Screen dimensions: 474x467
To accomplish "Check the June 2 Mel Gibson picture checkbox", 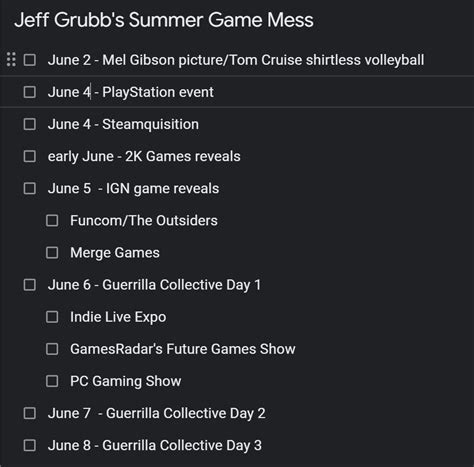I will [30, 60].
